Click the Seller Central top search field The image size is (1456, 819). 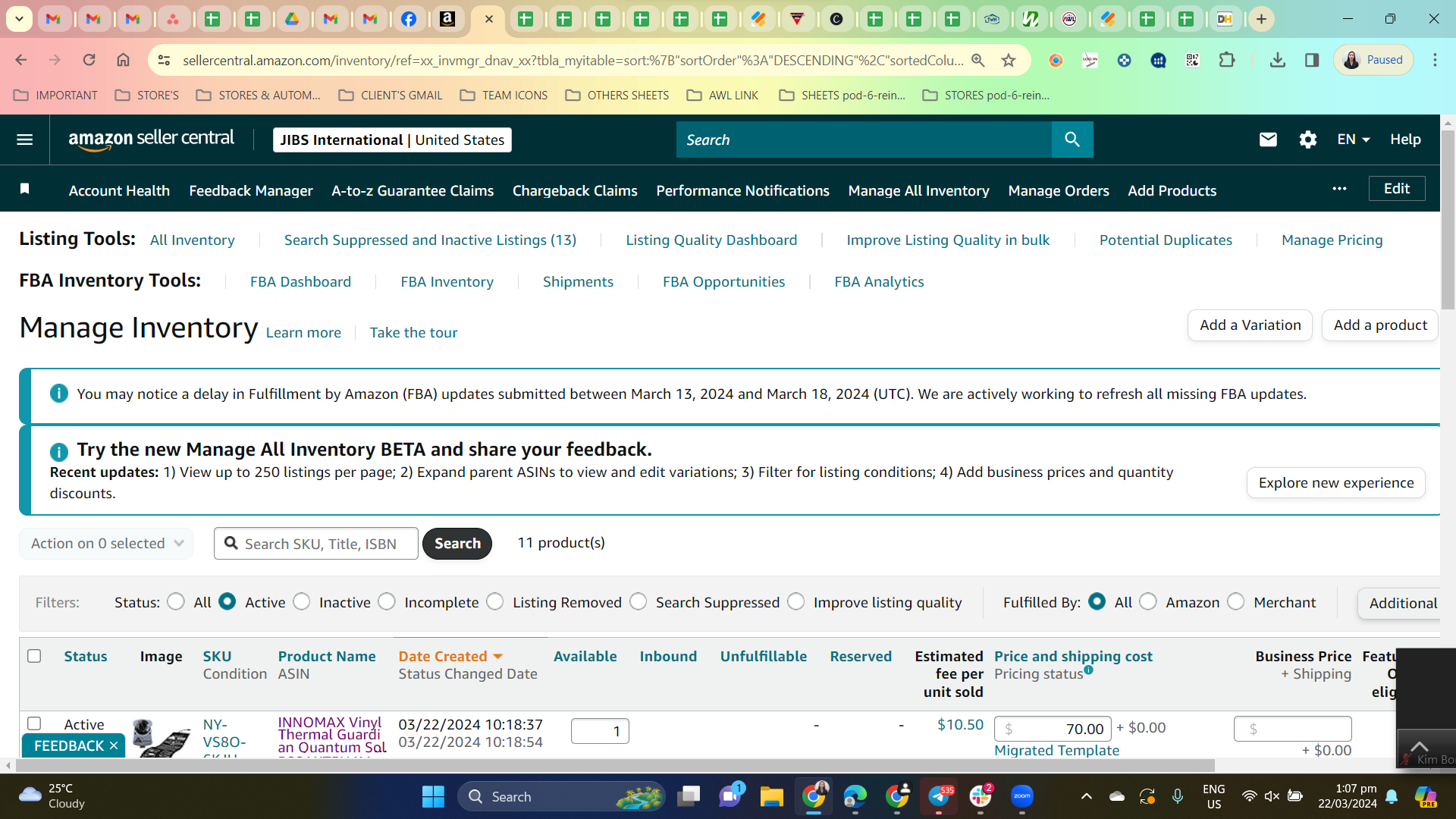(864, 140)
